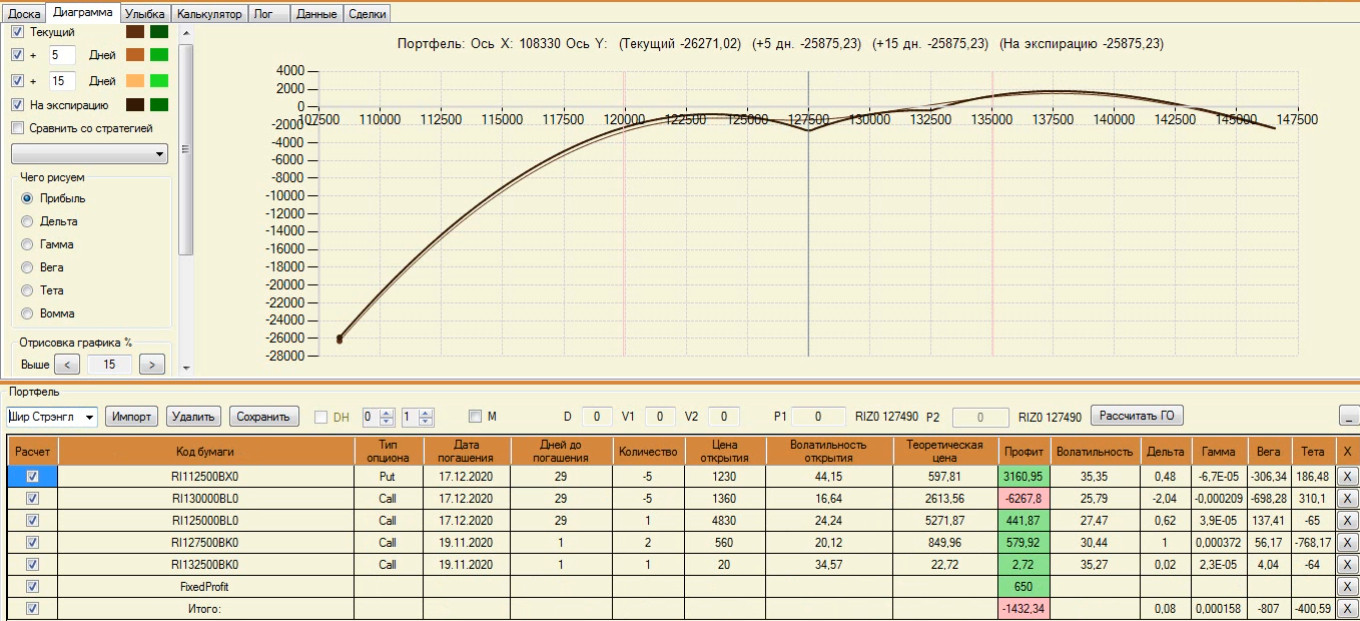Click the V2 value field
1360x621 pixels.
(724, 416)
